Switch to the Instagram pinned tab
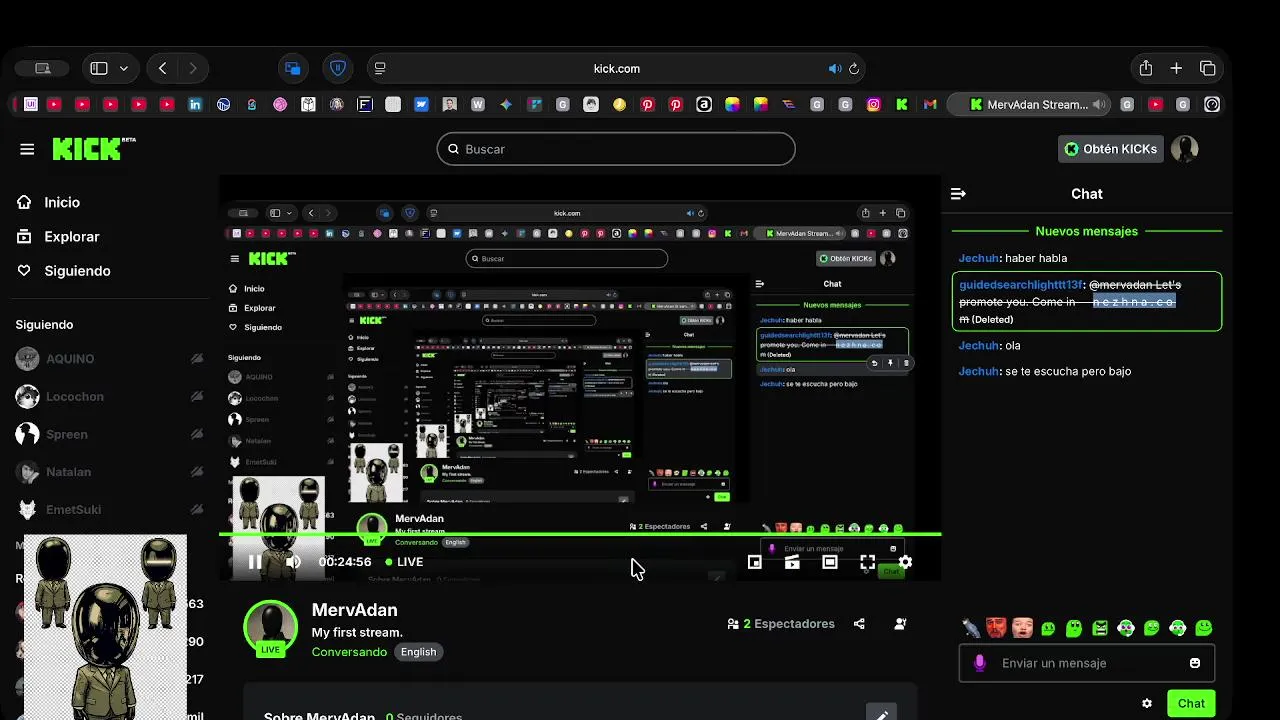1280x720 pixels. coord(873,104)
